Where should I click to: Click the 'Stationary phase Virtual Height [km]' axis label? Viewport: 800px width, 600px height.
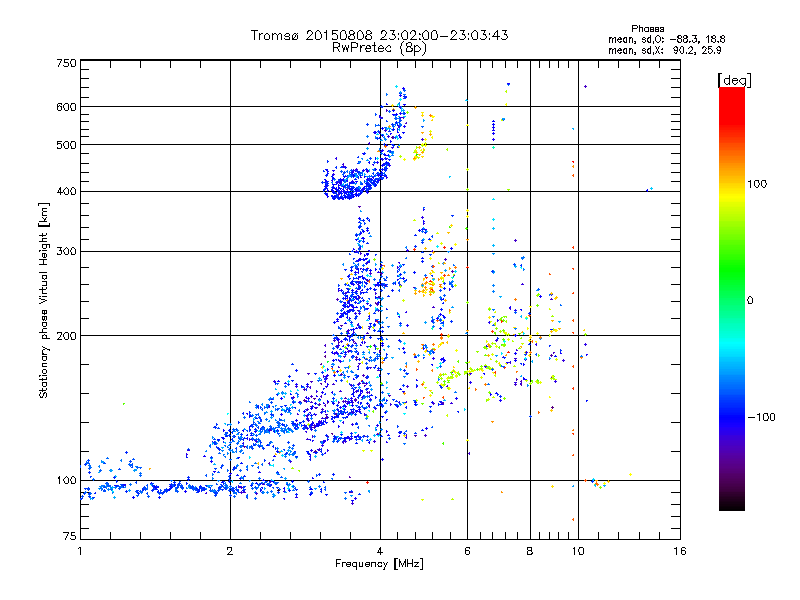pyautogui.click(x=44, y=300)
